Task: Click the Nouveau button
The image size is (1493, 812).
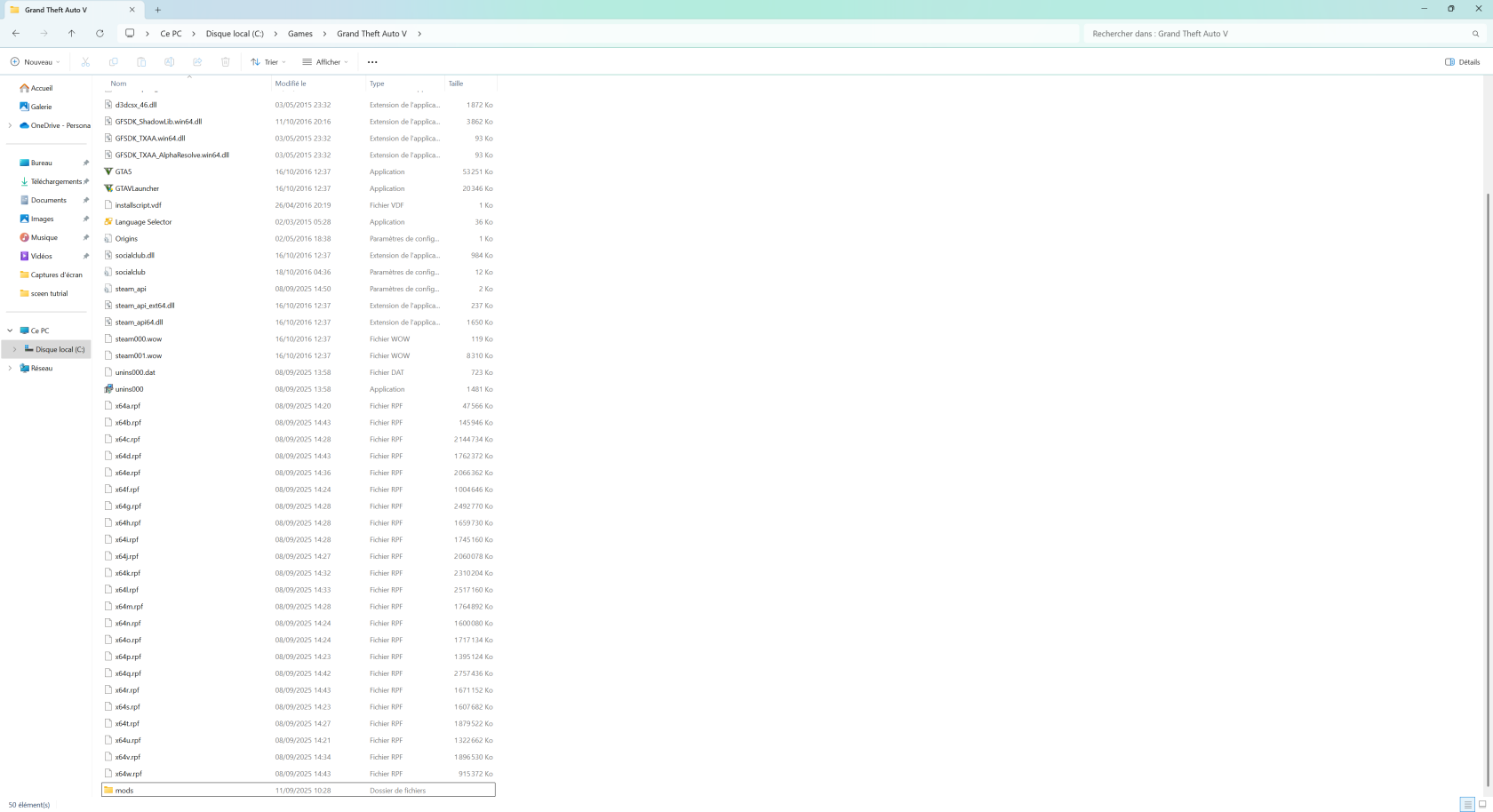Action: point(36,62)
